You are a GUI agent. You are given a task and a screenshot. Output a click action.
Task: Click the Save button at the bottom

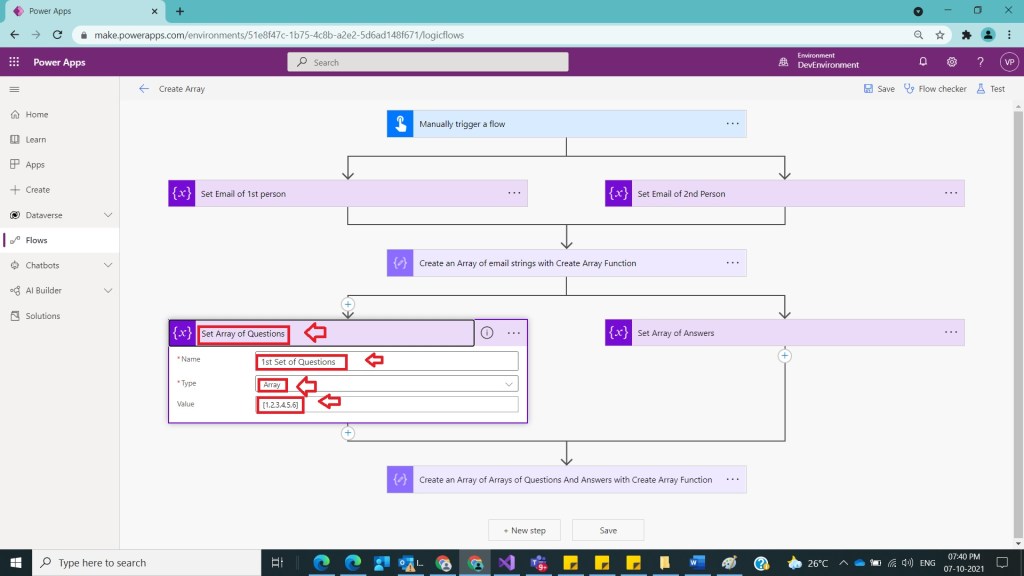coord(608,530)
